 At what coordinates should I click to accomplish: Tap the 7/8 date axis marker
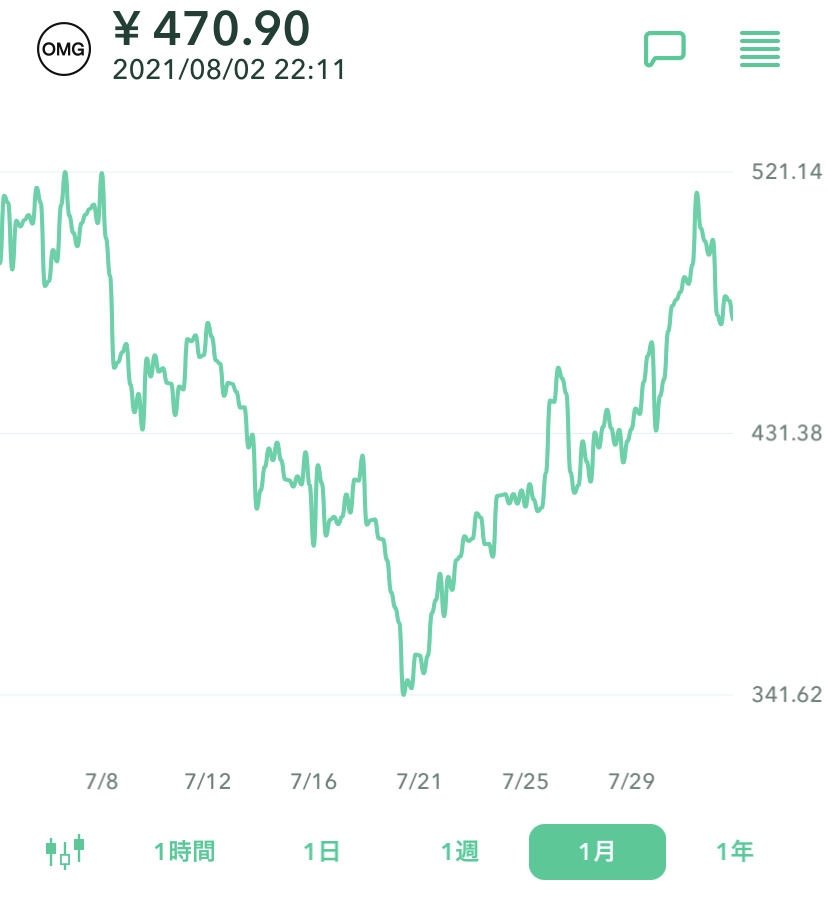[102, 781]
